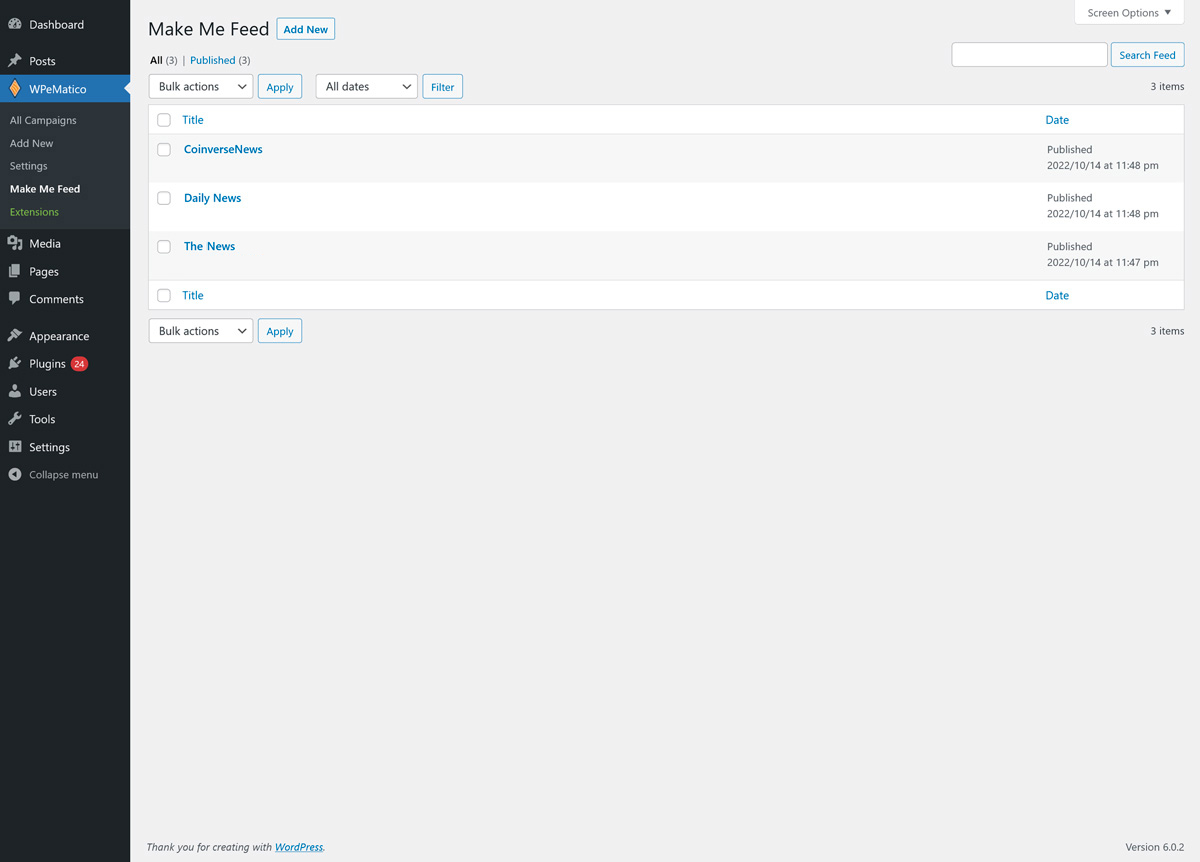The image size is (1200, 862).
Task: Sort by Date column in table footer
Action: coord(1057,295)
